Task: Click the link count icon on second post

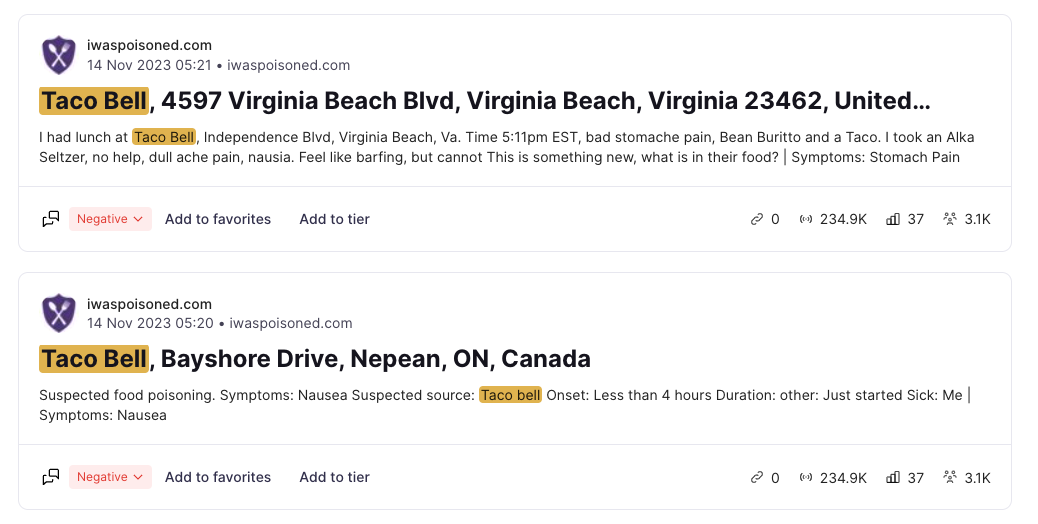Action: pos(757,477)
